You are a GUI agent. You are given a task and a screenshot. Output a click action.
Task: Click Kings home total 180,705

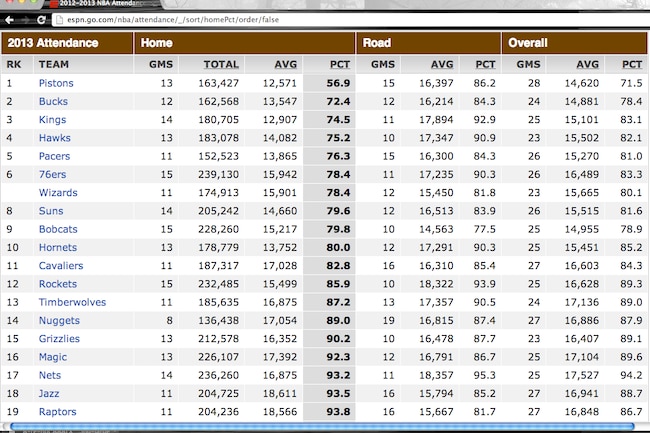coord(218,119)
